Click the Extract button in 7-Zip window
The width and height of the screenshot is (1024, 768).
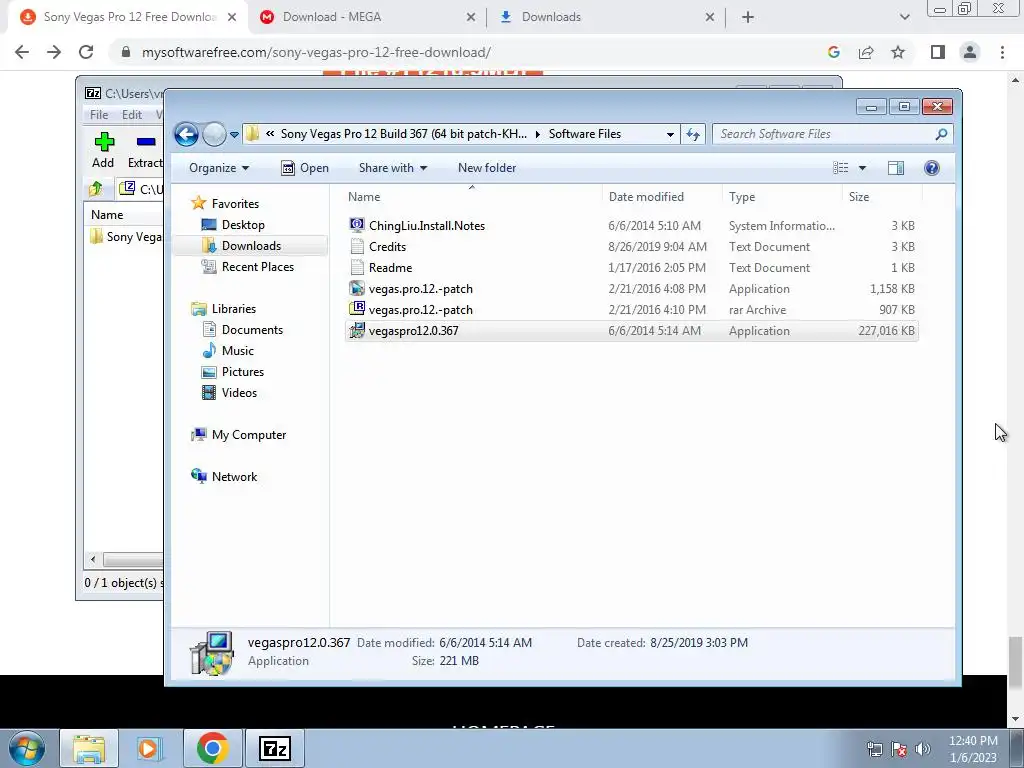tap(145, 150)
